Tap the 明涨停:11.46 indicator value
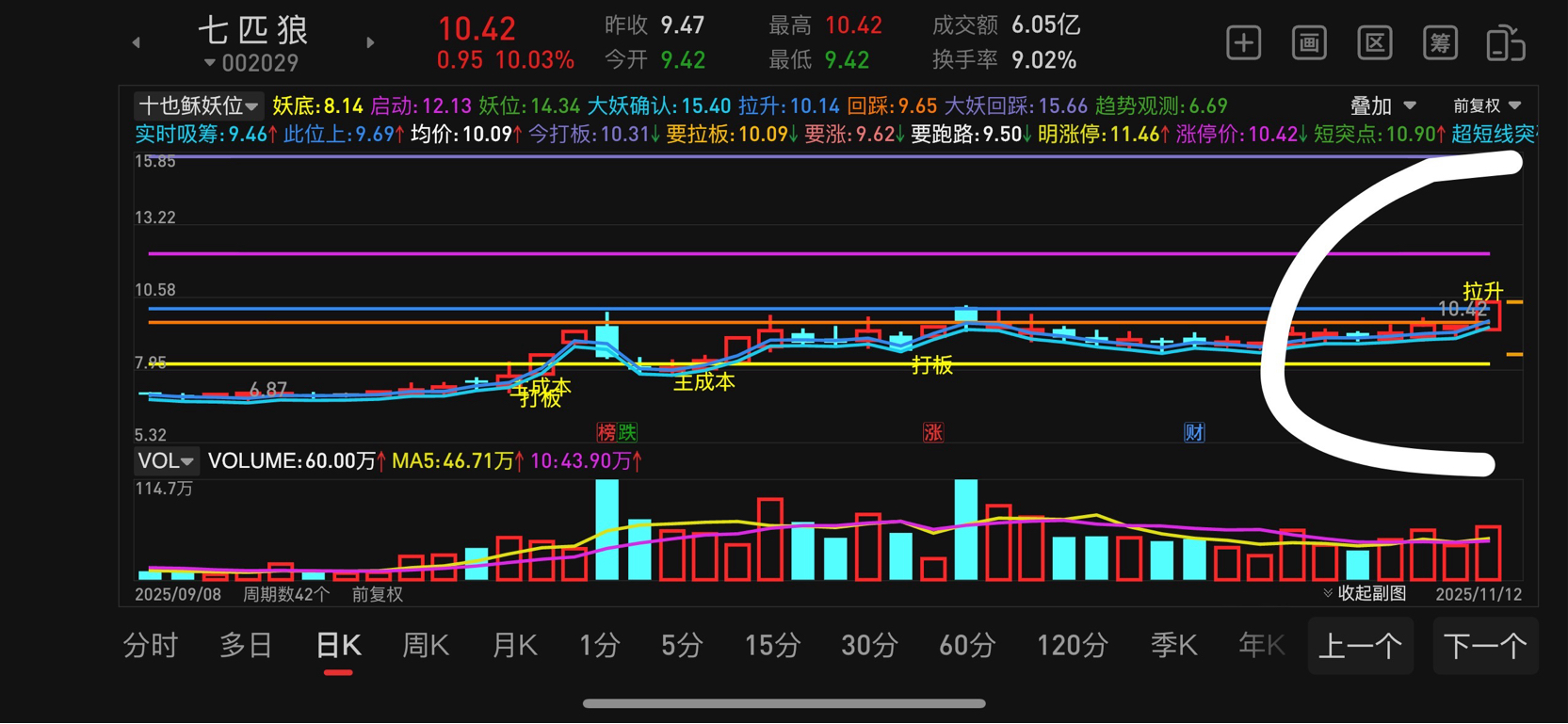The width and height of the screenshot is (1568, 724). (1103, 134)
